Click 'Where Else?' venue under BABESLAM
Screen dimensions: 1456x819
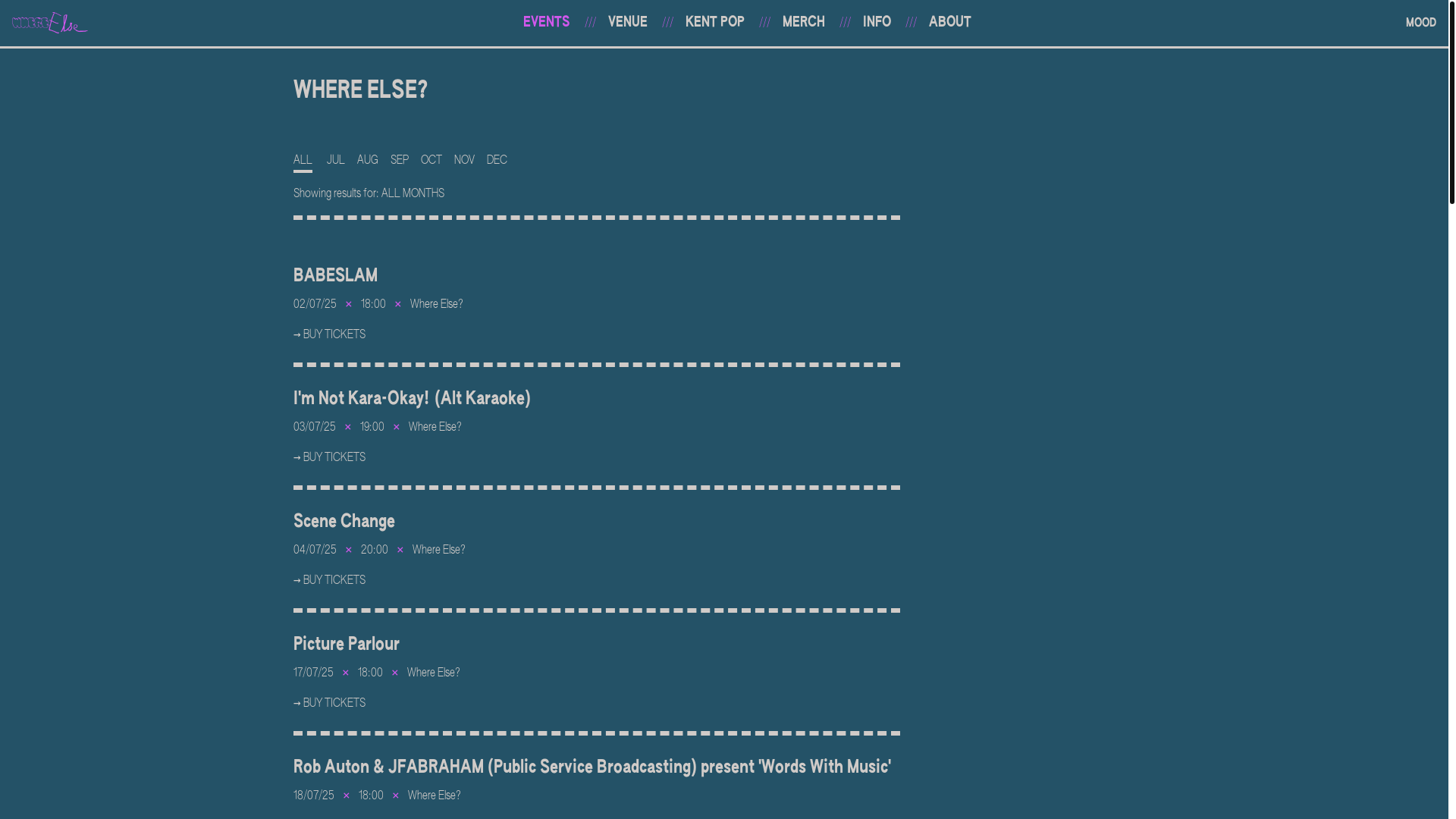(436, 304)
